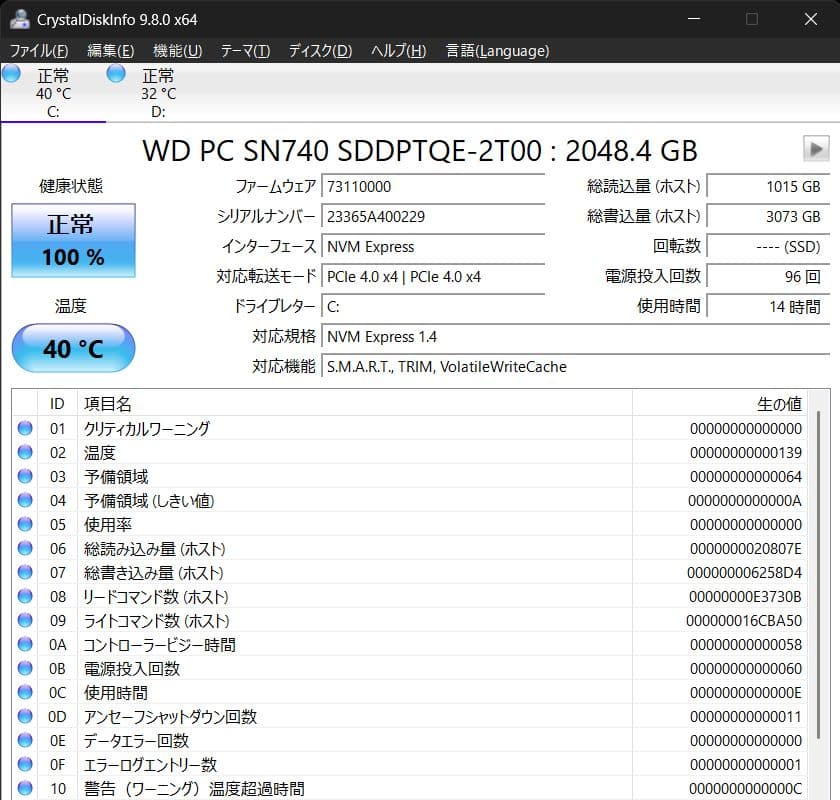The height and width of the screenshot is (800, 840).
Task: Click the CrystalDiskInfo app icon in title bar
Action: (20, 19)
